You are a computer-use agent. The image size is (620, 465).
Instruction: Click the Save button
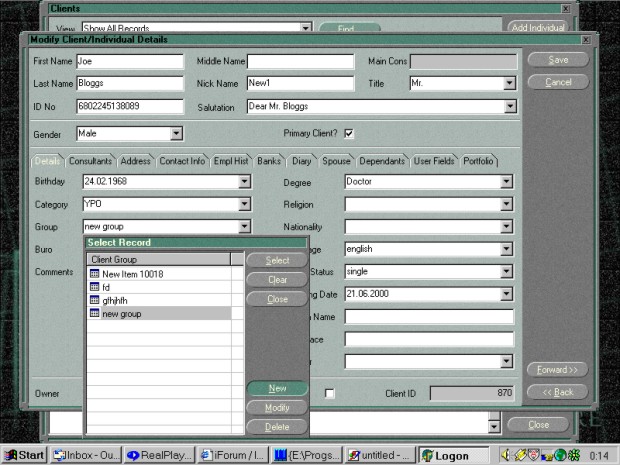(558, 60)
